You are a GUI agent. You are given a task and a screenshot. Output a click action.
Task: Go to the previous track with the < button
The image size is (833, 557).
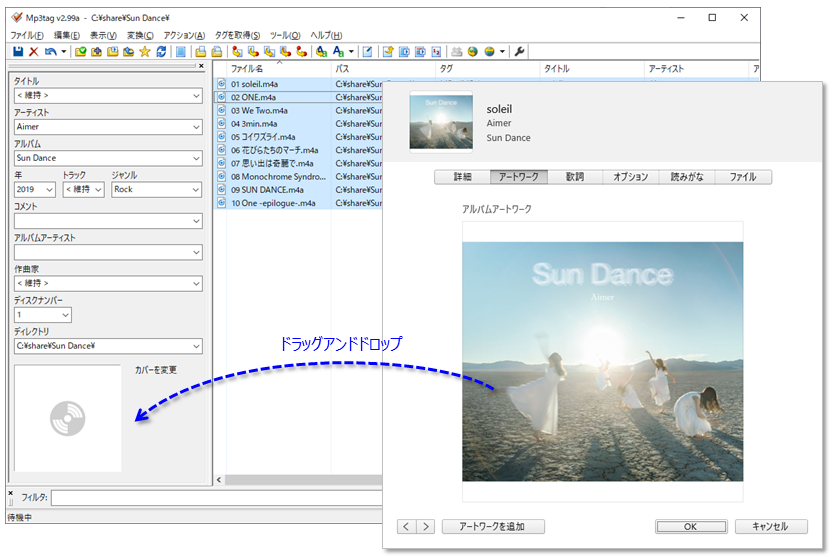coord(406,527)
